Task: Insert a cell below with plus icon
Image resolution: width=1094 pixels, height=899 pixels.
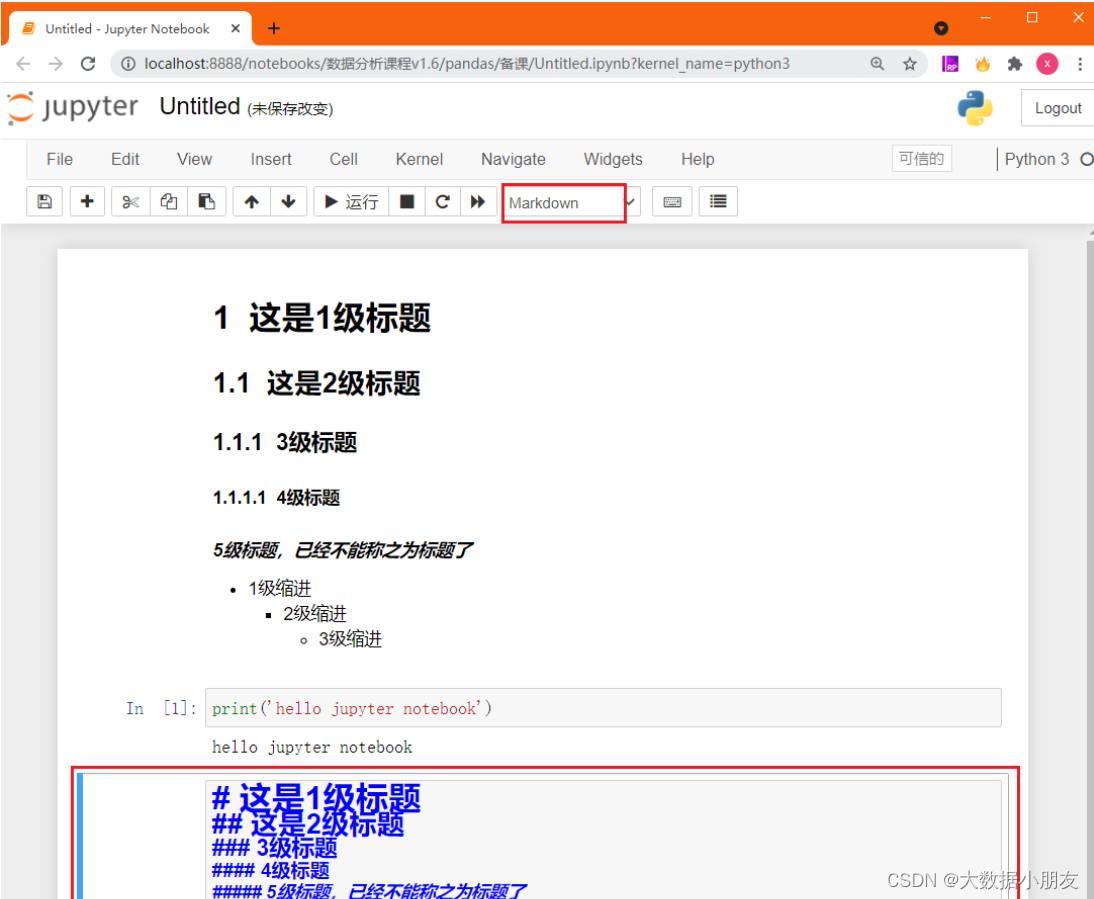Action: click(87, 202)
